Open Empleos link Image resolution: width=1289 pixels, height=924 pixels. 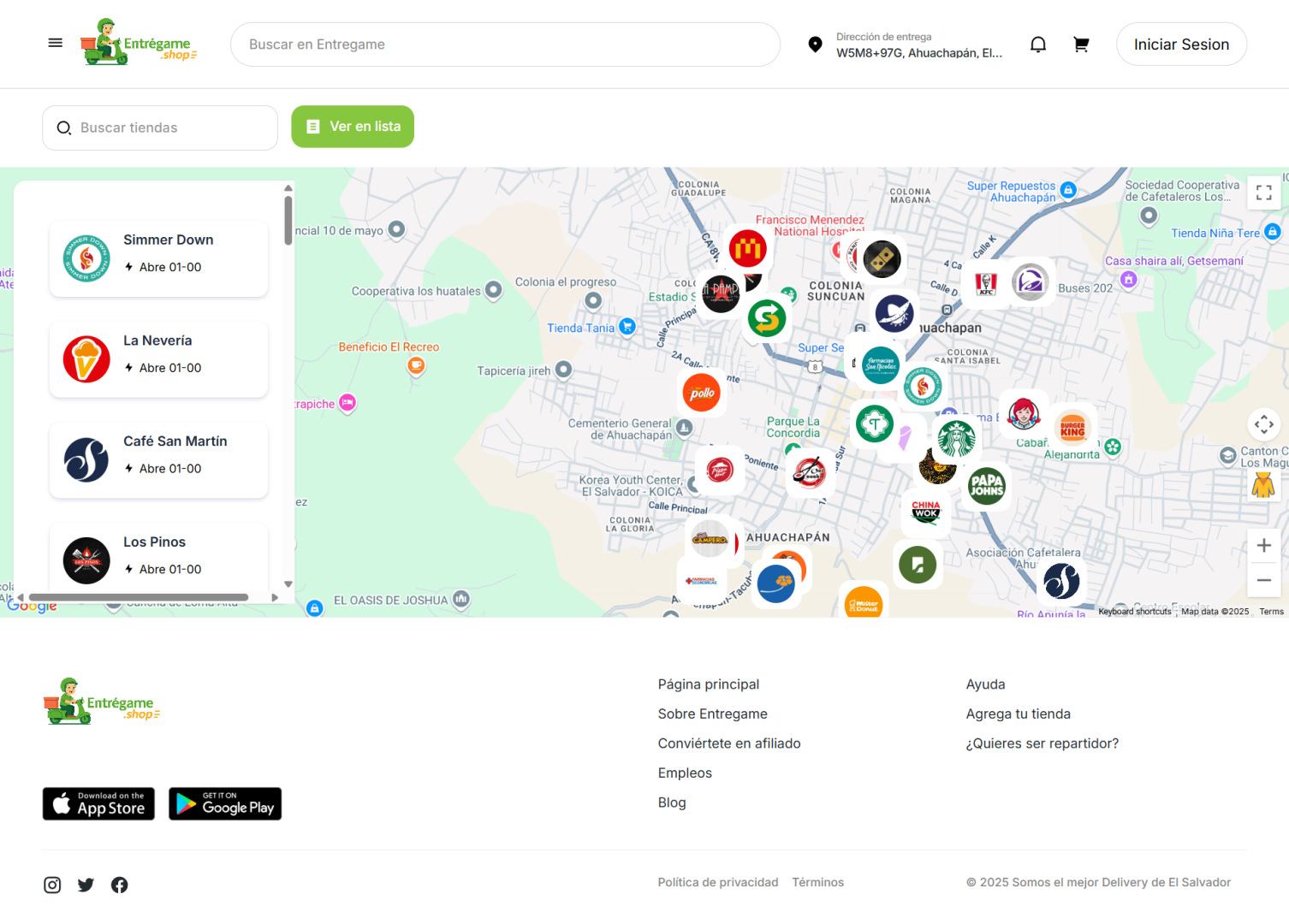(685, 773)
